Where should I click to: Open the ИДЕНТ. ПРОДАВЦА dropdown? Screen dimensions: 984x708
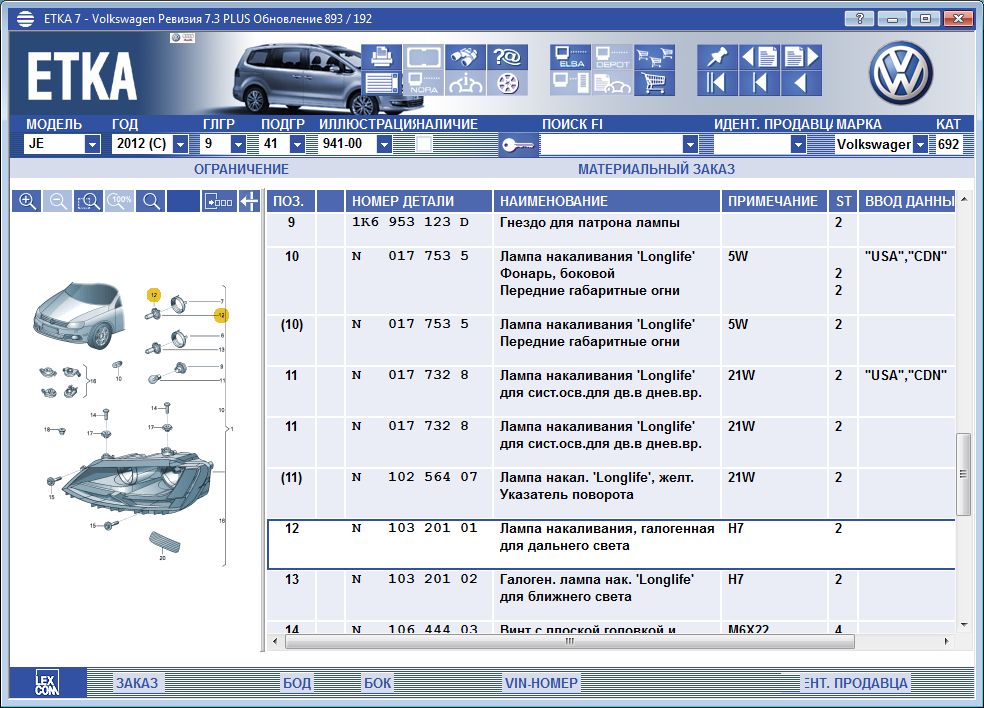click(x=798, y=144)
